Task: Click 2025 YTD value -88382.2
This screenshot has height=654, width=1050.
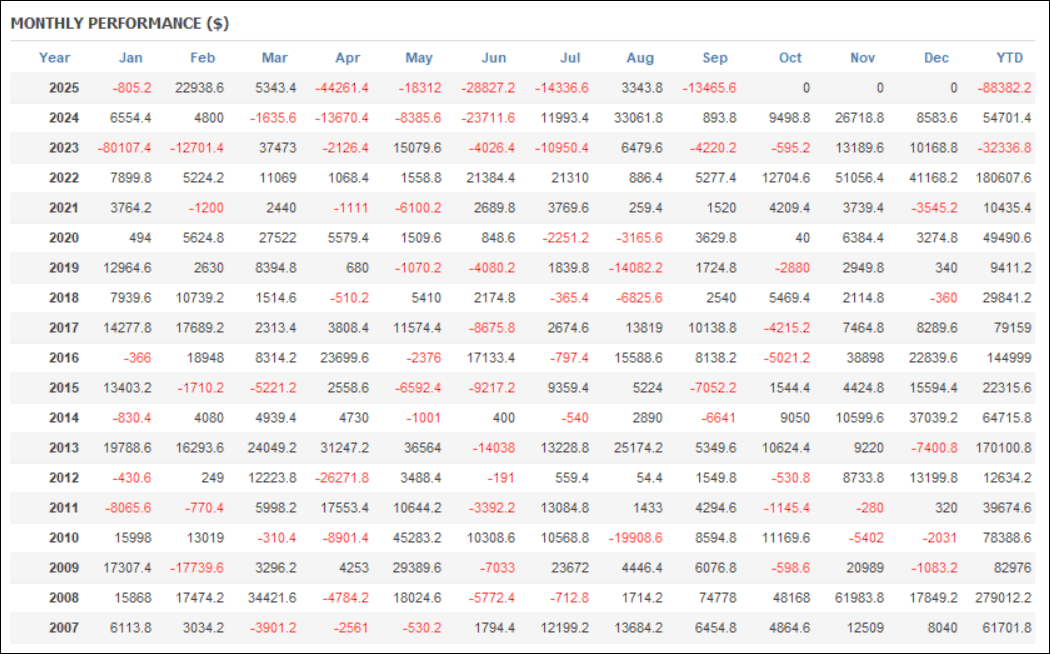Action: (1002, 88)
